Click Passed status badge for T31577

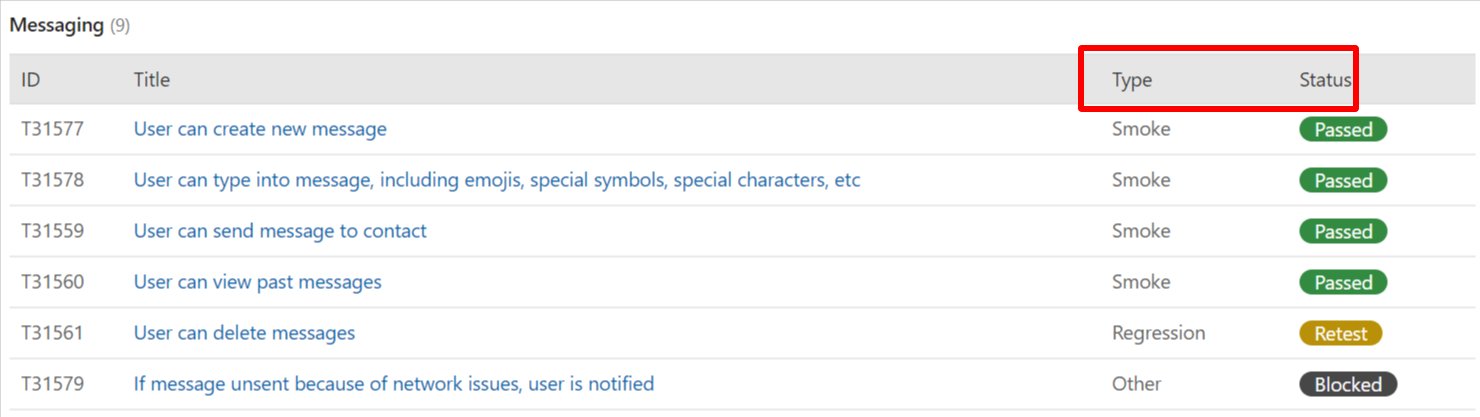(1342, 129)
